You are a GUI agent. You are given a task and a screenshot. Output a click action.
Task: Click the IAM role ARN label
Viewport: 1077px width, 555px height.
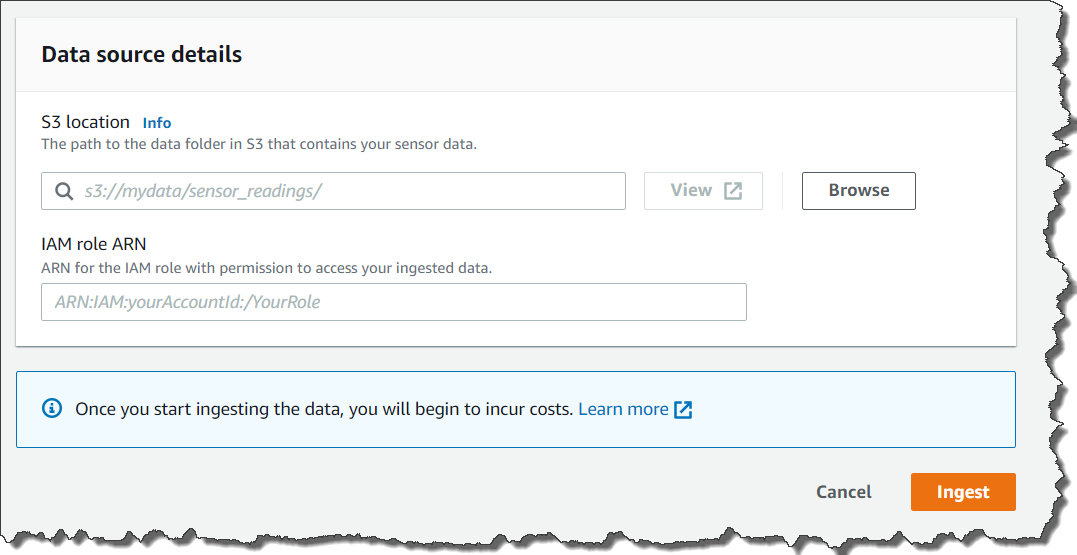[95, 244]
